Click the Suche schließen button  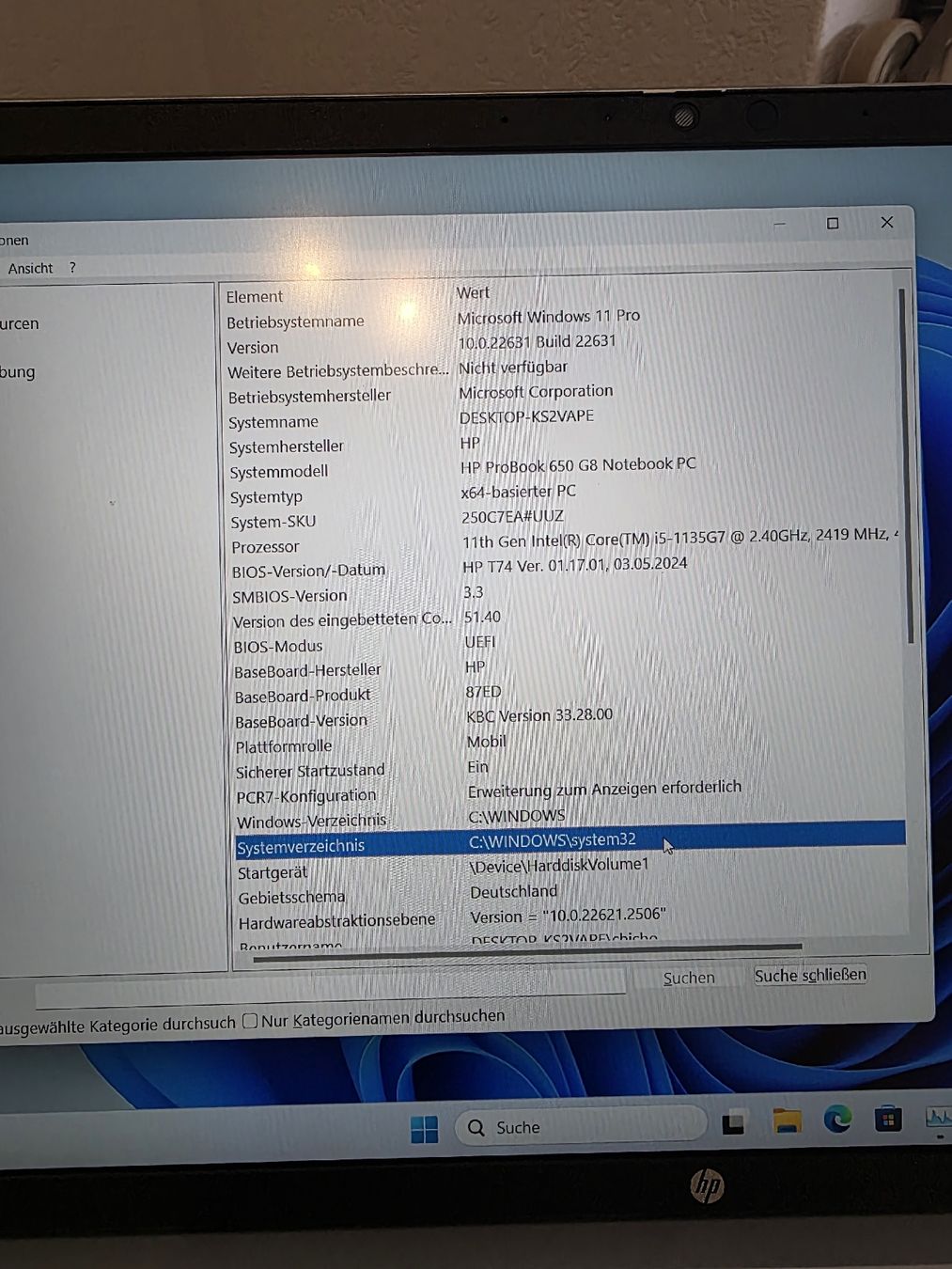coord(810,975)
